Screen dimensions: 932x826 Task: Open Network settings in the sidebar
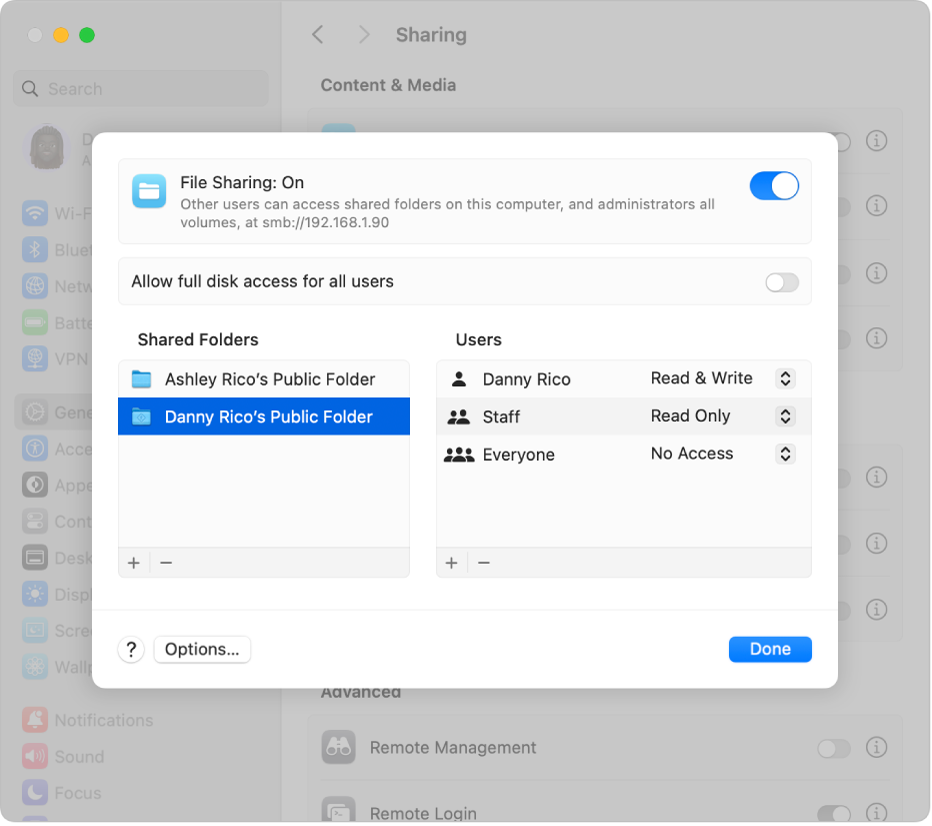point(55,286)
